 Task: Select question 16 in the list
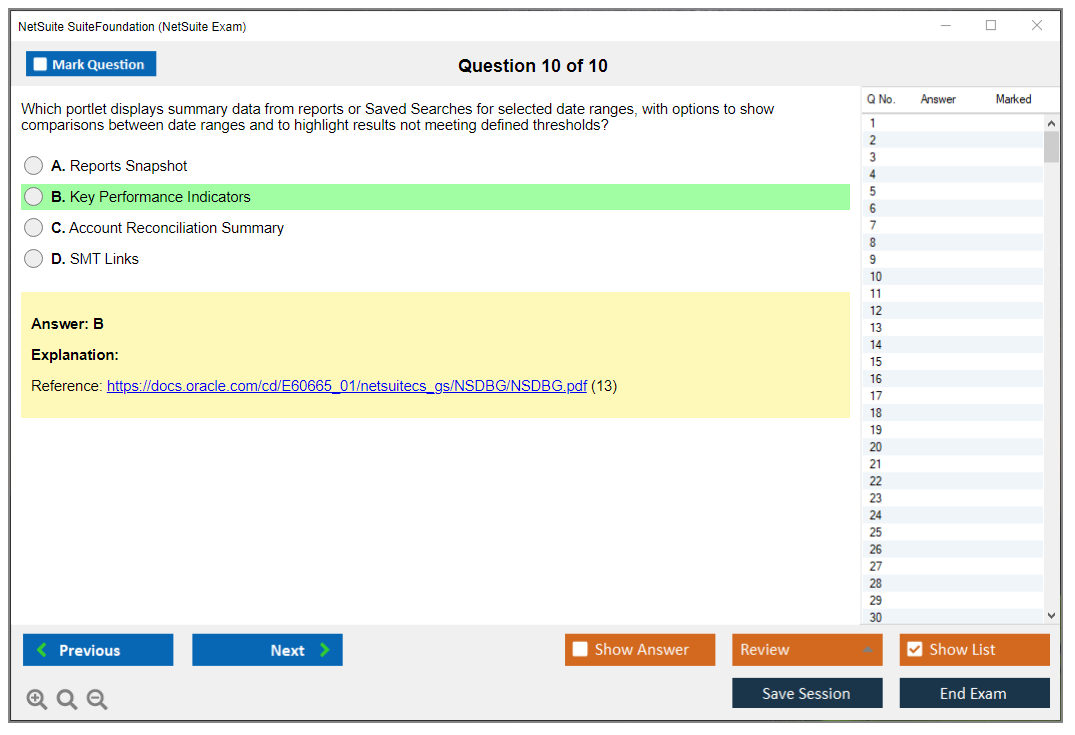point(952,378)
